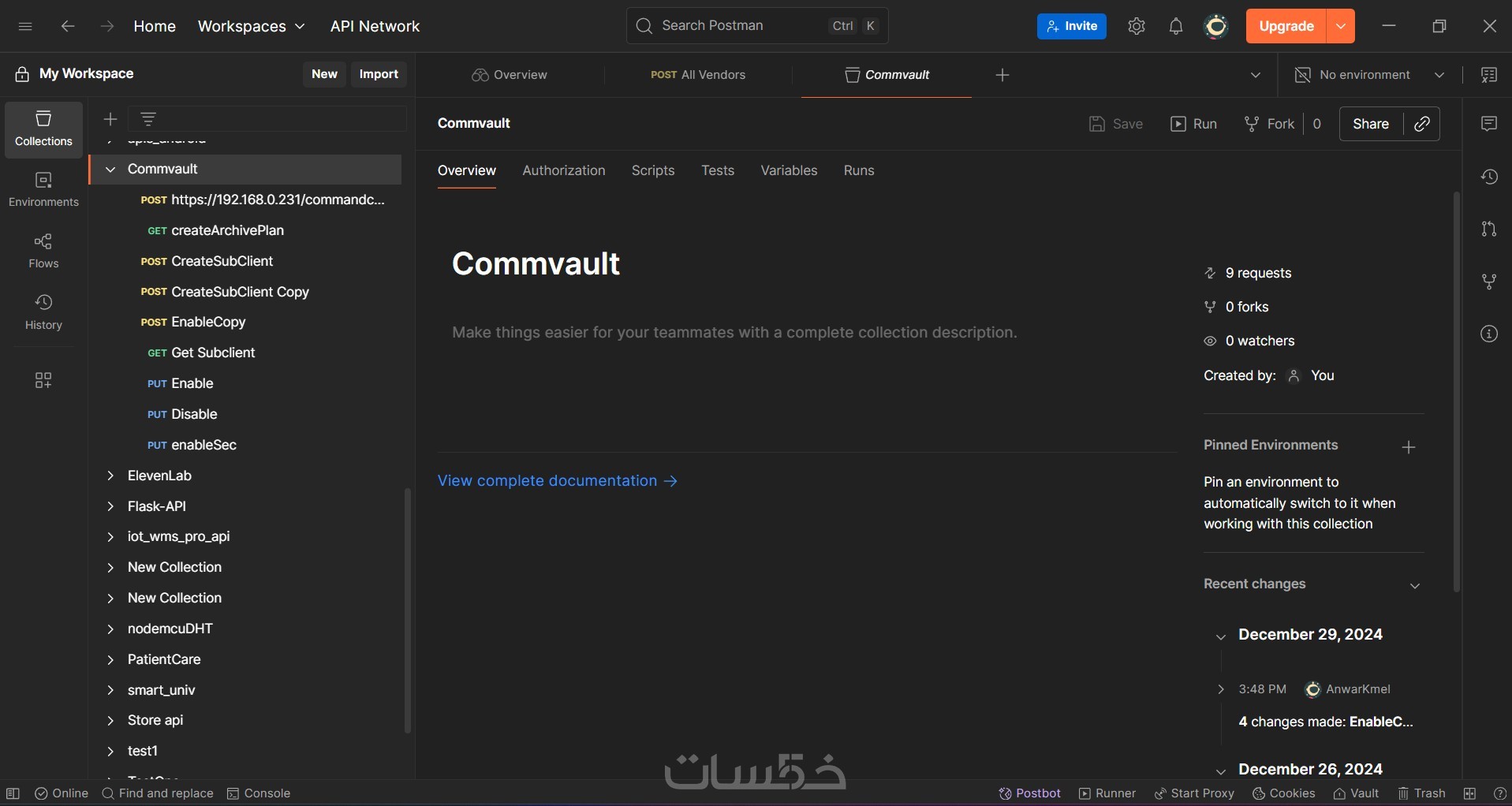Open the info icon in right sidebar

1489,334
